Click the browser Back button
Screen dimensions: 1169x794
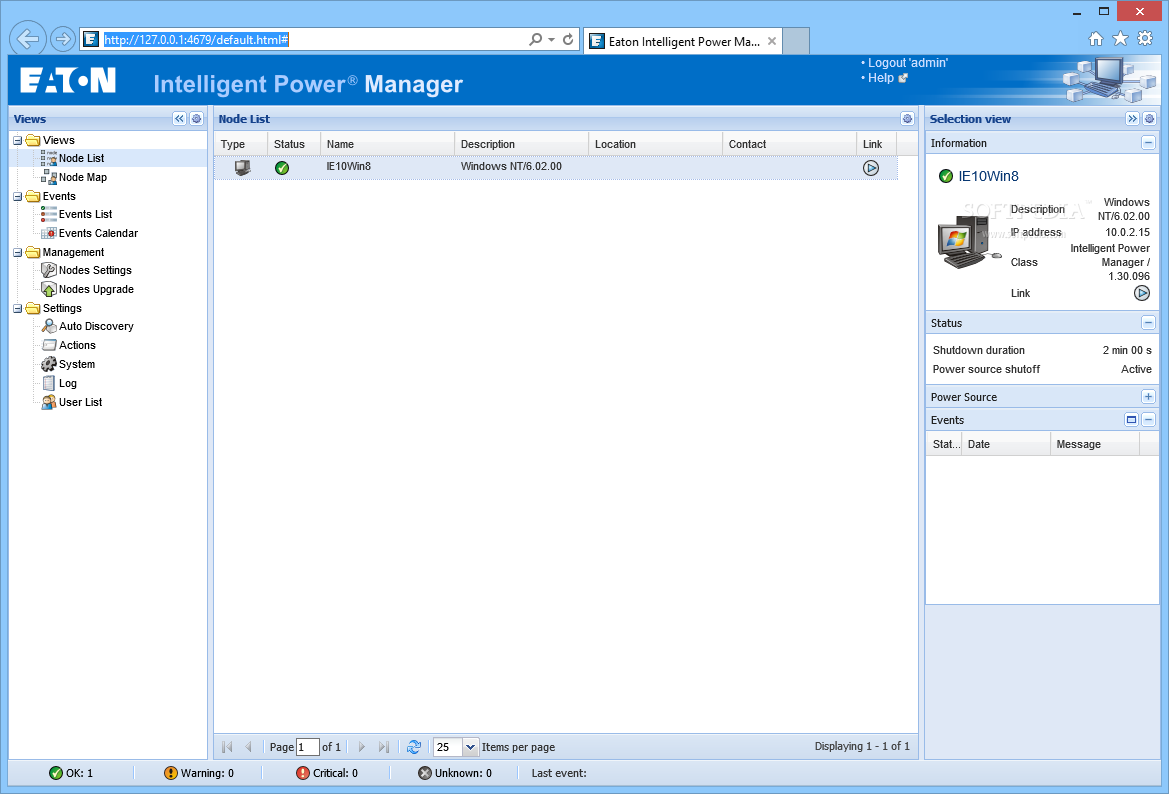(28, 39)
